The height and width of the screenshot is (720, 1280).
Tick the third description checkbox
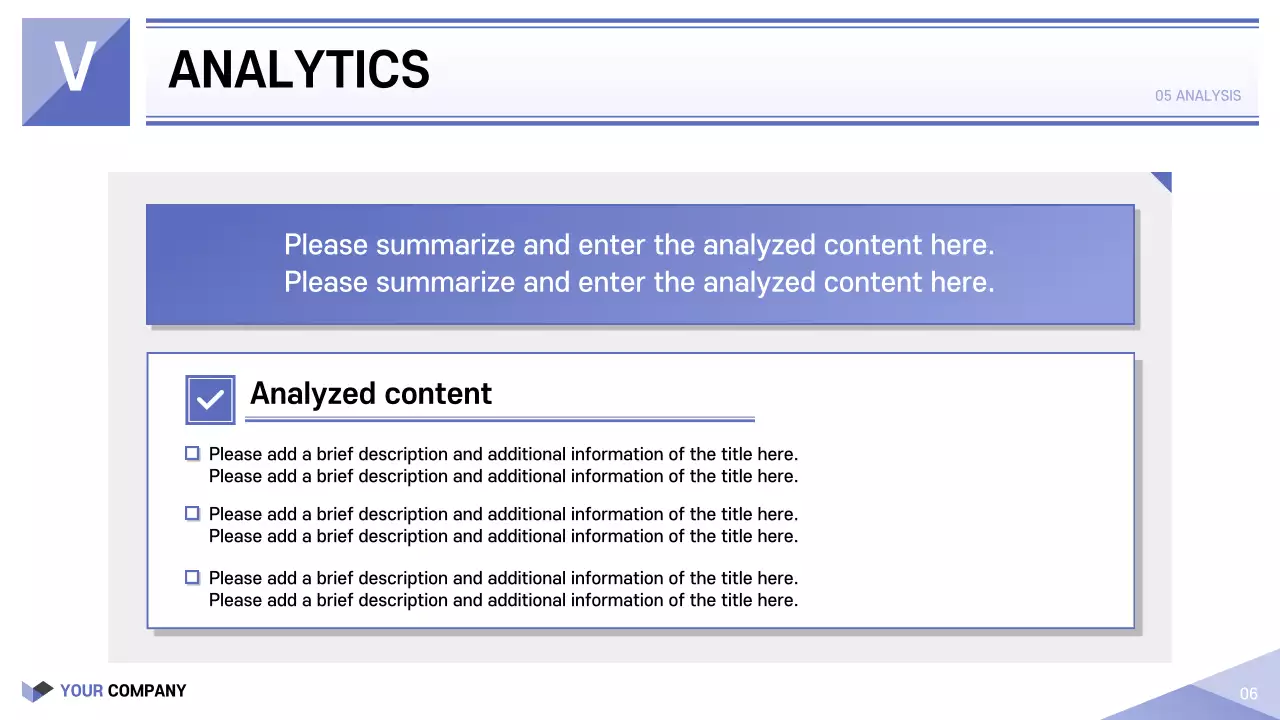[x=192, y=578]
